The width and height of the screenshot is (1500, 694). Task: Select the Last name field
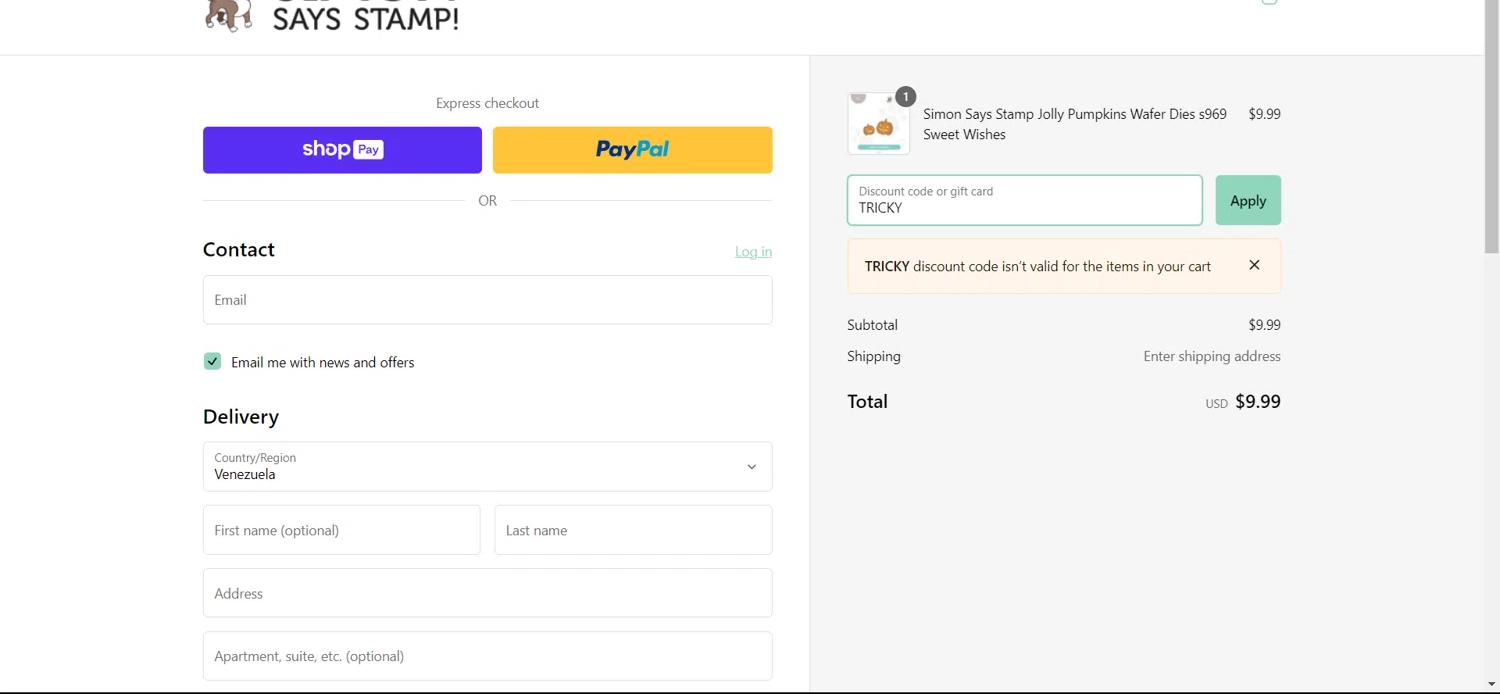[x=634, y=530]
